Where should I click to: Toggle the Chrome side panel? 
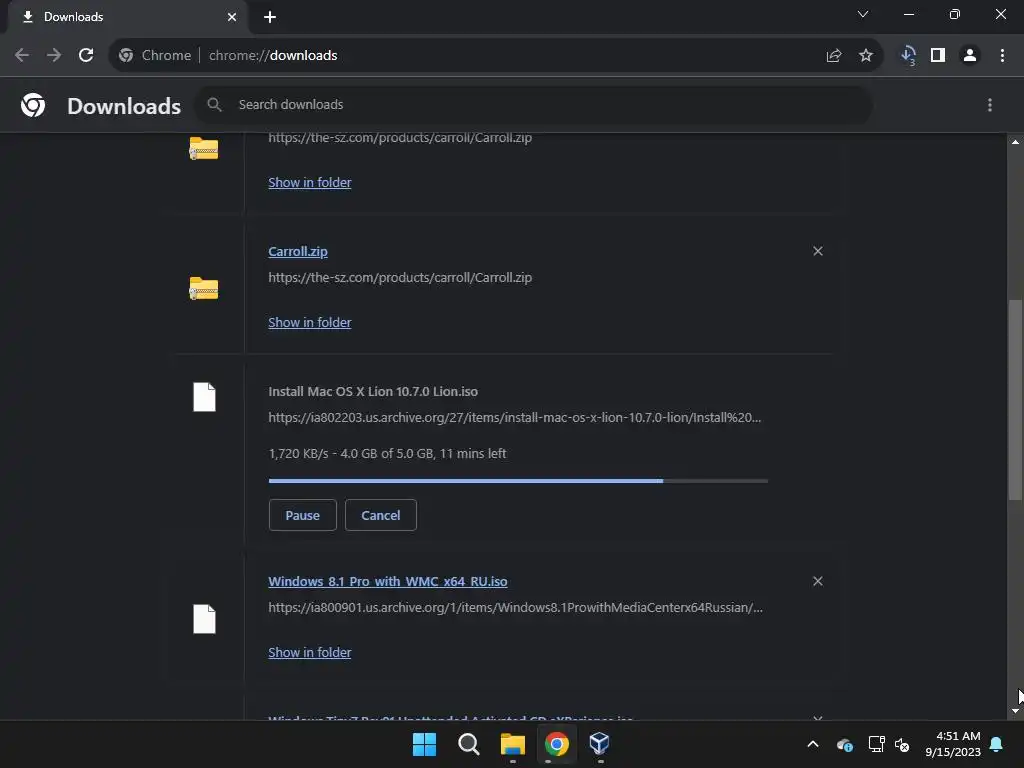(x=938, y=56)
